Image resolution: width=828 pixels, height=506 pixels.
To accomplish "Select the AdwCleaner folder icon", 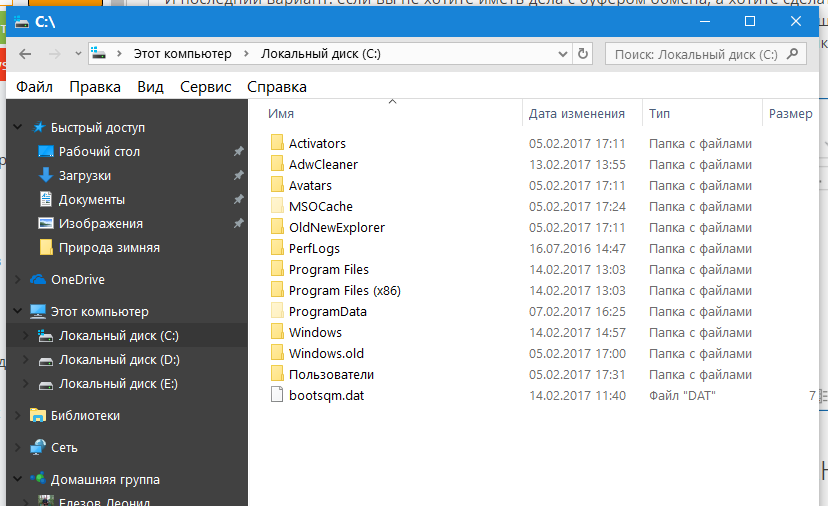I will [x=277, y=164].
